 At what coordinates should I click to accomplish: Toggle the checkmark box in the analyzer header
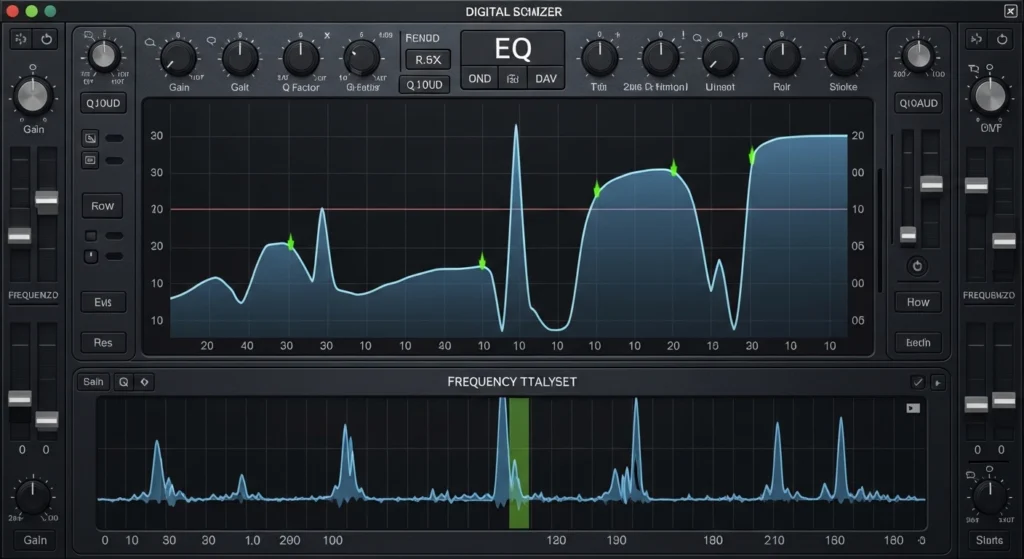(x=918, y=383)
